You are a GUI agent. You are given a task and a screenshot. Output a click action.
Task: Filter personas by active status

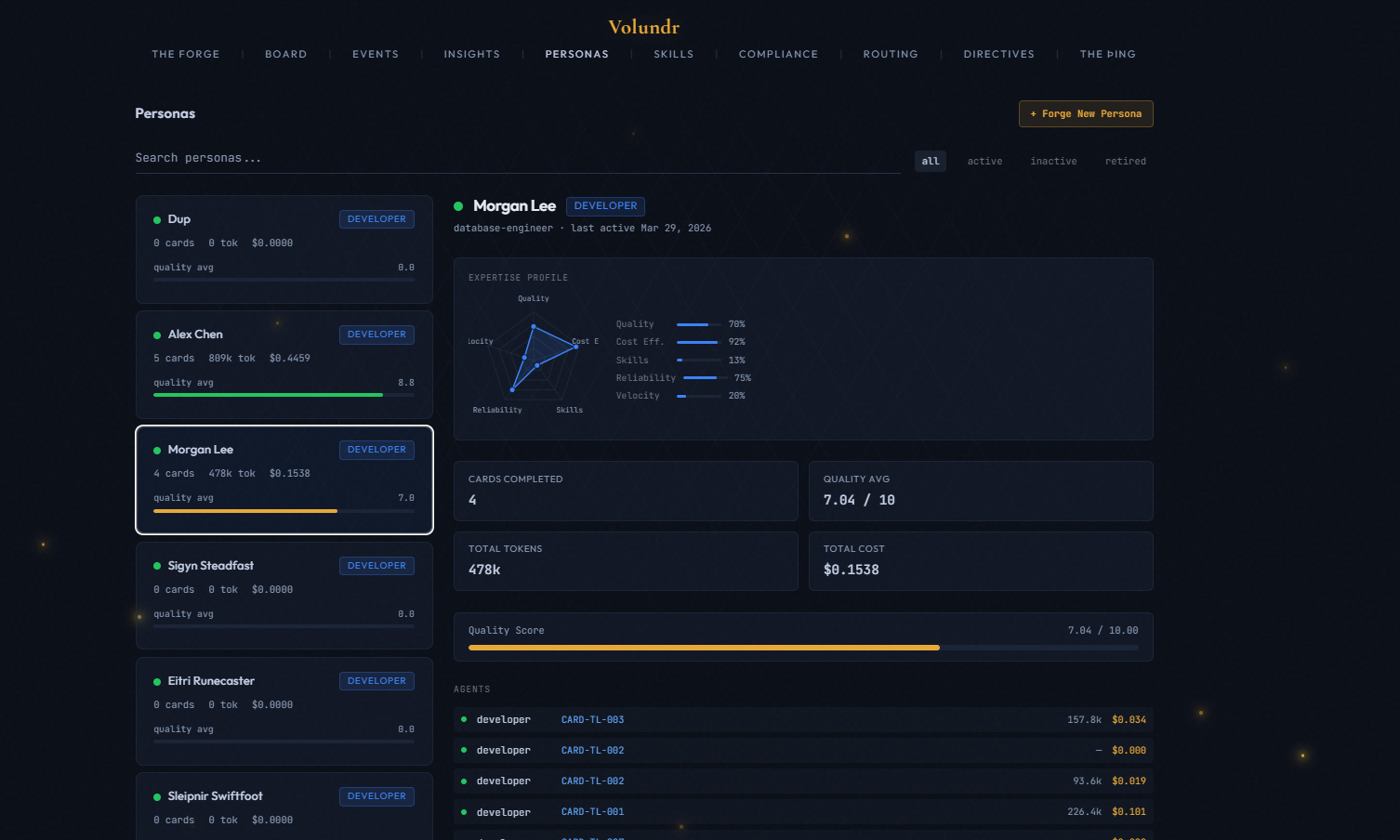click(984, 162)
